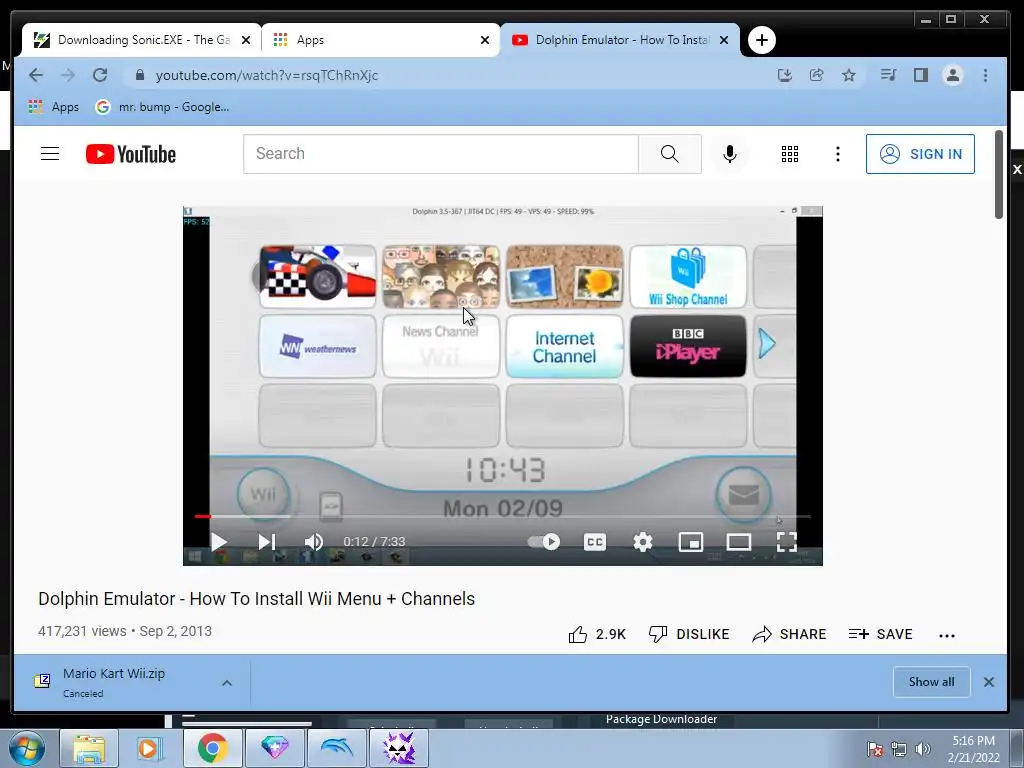
Task: Click the address bar URL
Action: pos(266,75)
